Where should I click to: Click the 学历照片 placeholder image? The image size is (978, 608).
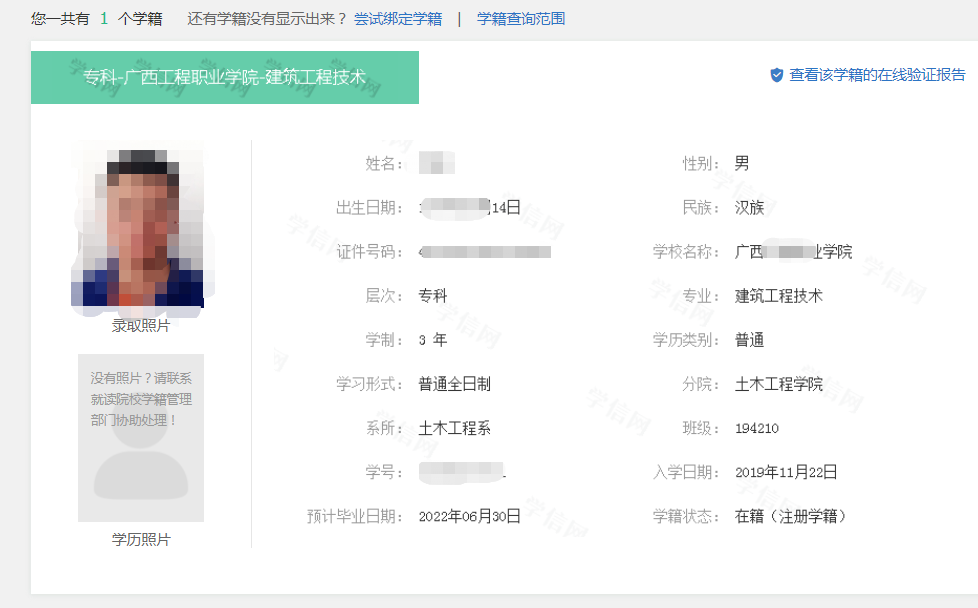tap(140, 437)
